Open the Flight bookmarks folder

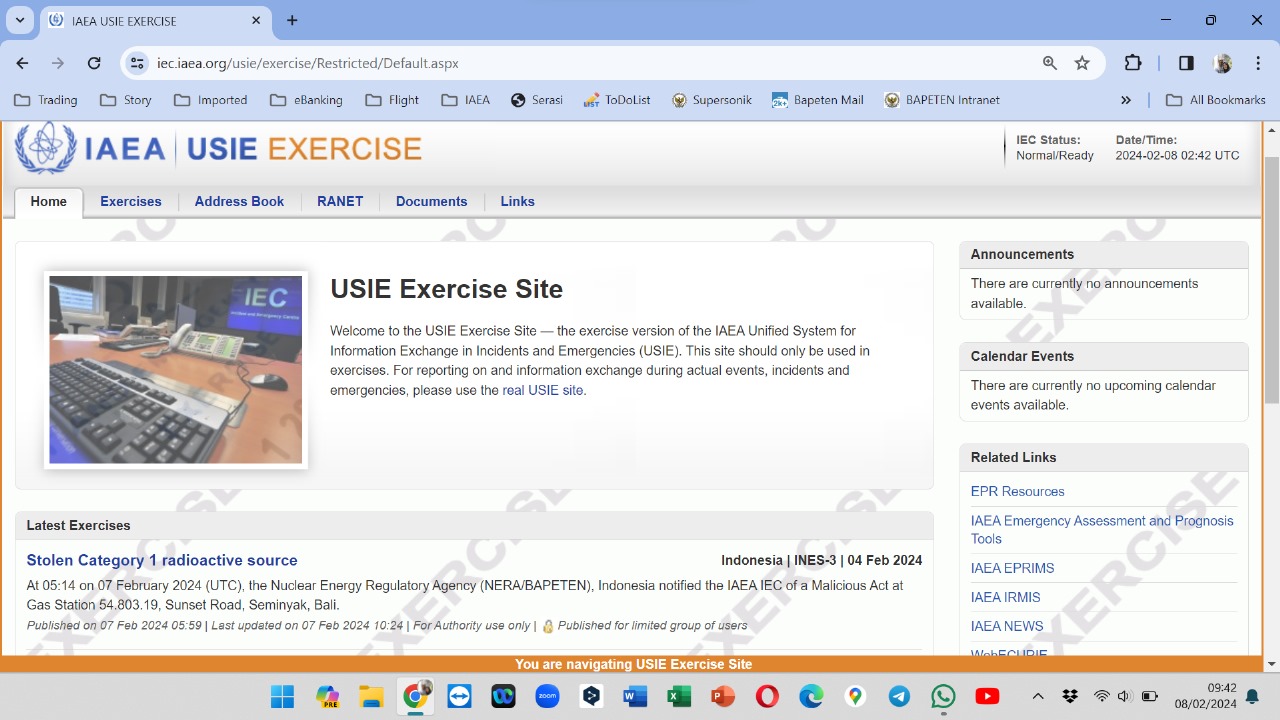pyautogui.click(x=392, y=100)
